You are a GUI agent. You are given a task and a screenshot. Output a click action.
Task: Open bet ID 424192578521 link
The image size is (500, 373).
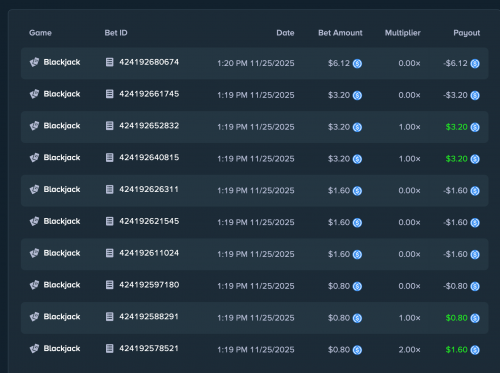[149, 348]
